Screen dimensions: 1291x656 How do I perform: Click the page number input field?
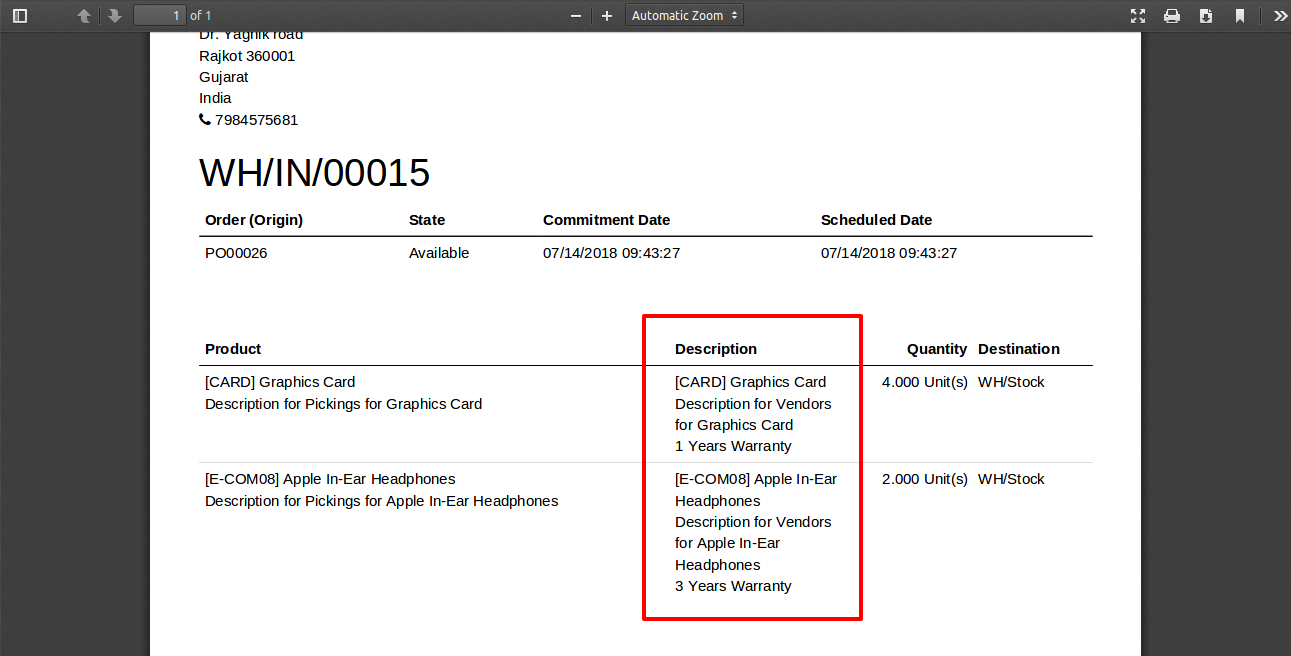pos(160,15)
